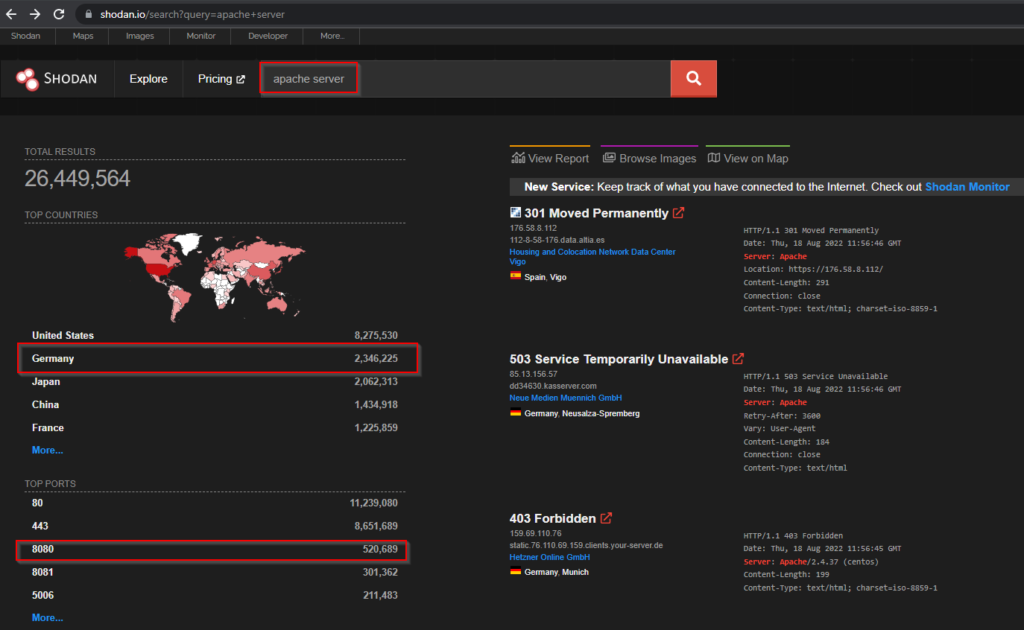Open the Explore menu item

pyautogui.click(x=148, y=79)
